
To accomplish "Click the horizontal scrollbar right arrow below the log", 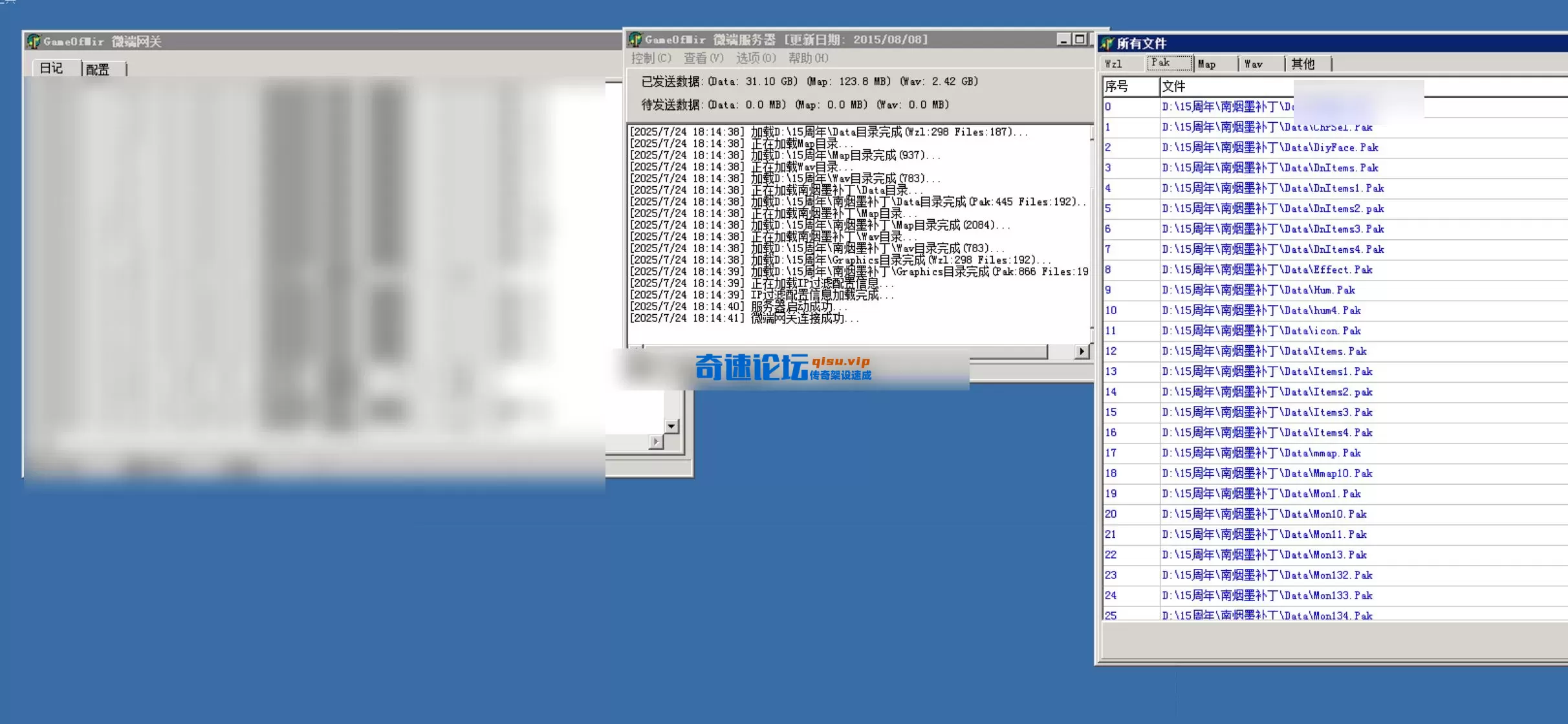I will pos(1082,351).
